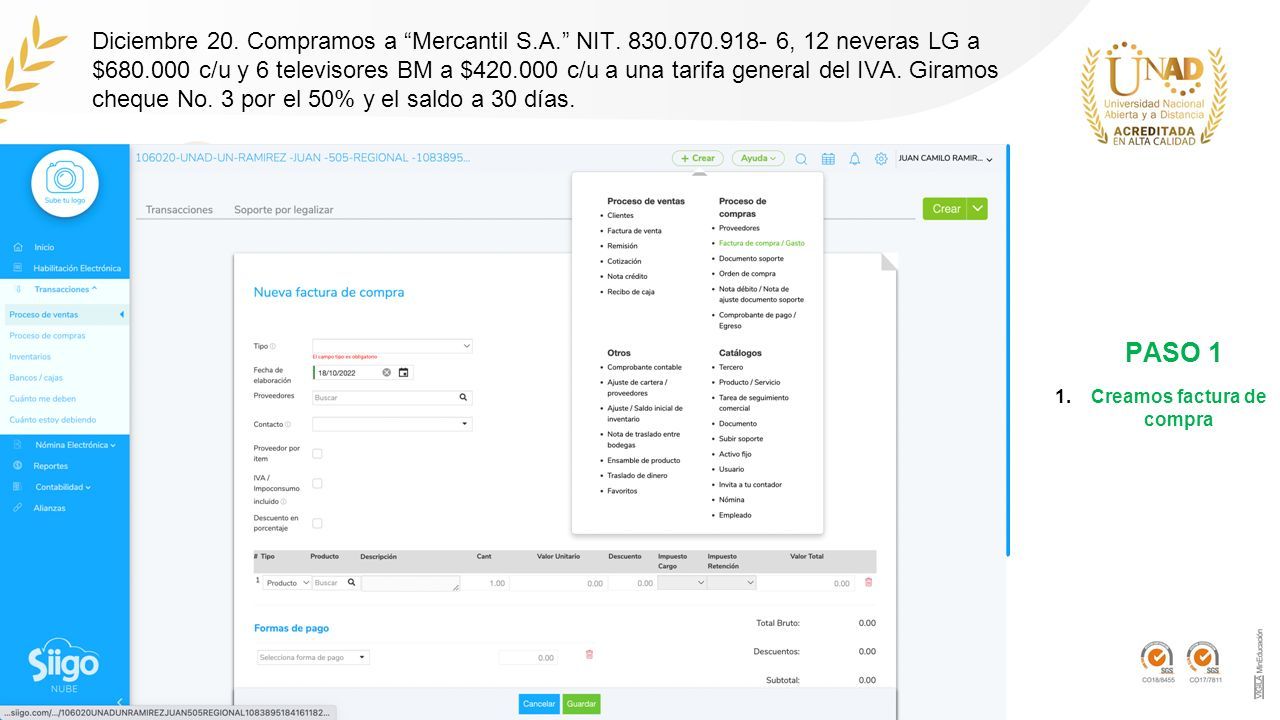Screen dimensions: 1280x720
Task: Click the Guardar button
Action: pos(581,704)
